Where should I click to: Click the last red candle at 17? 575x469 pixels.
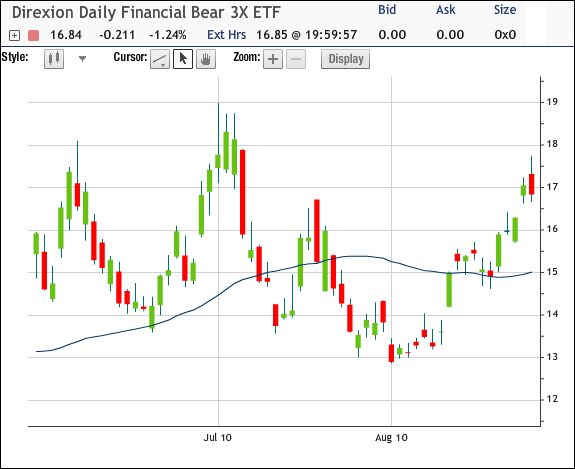coord(531,184)
